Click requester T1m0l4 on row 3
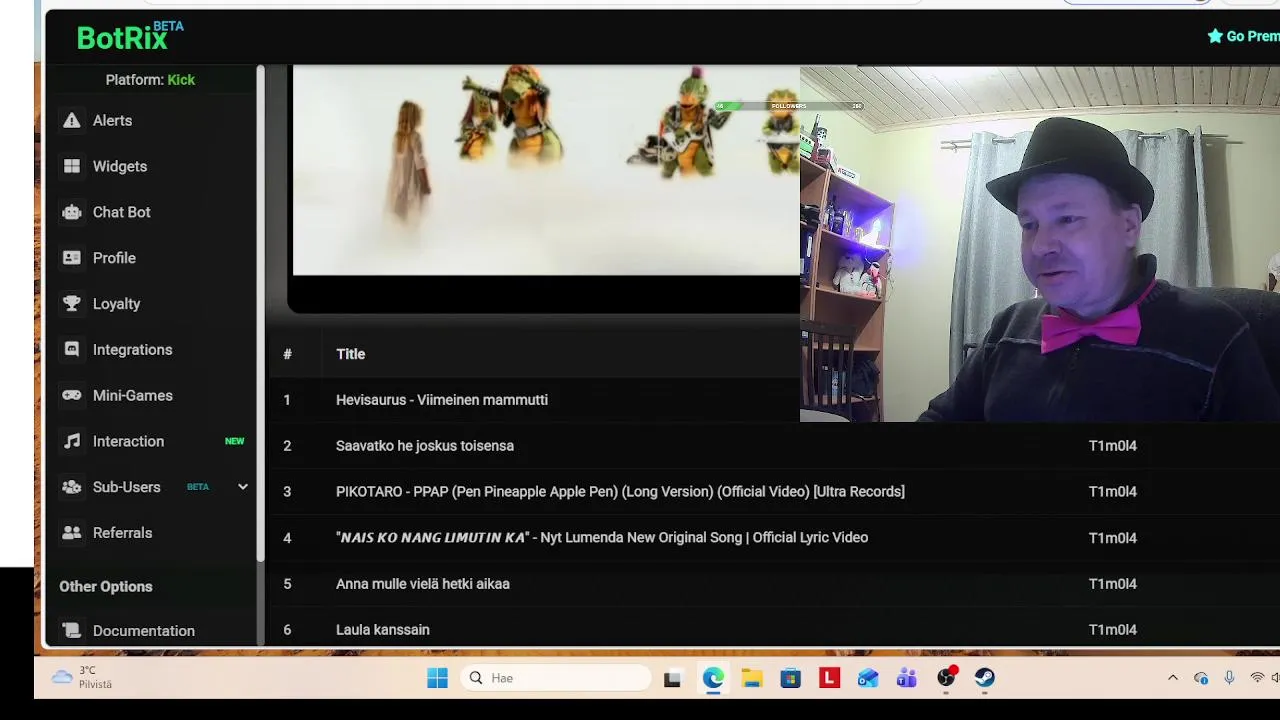 1112,492
